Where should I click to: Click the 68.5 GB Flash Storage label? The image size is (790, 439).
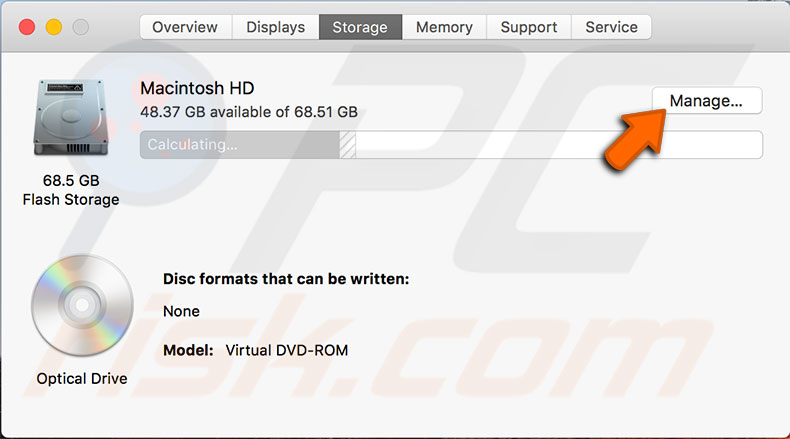70,190
